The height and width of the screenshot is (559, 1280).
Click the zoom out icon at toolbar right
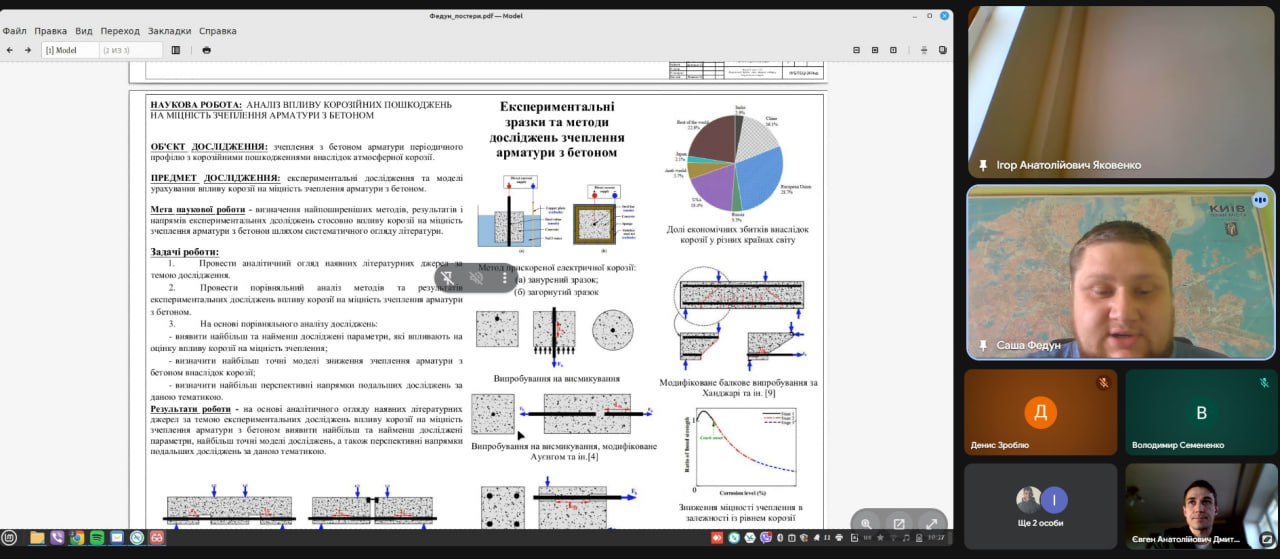coord(857,50)
